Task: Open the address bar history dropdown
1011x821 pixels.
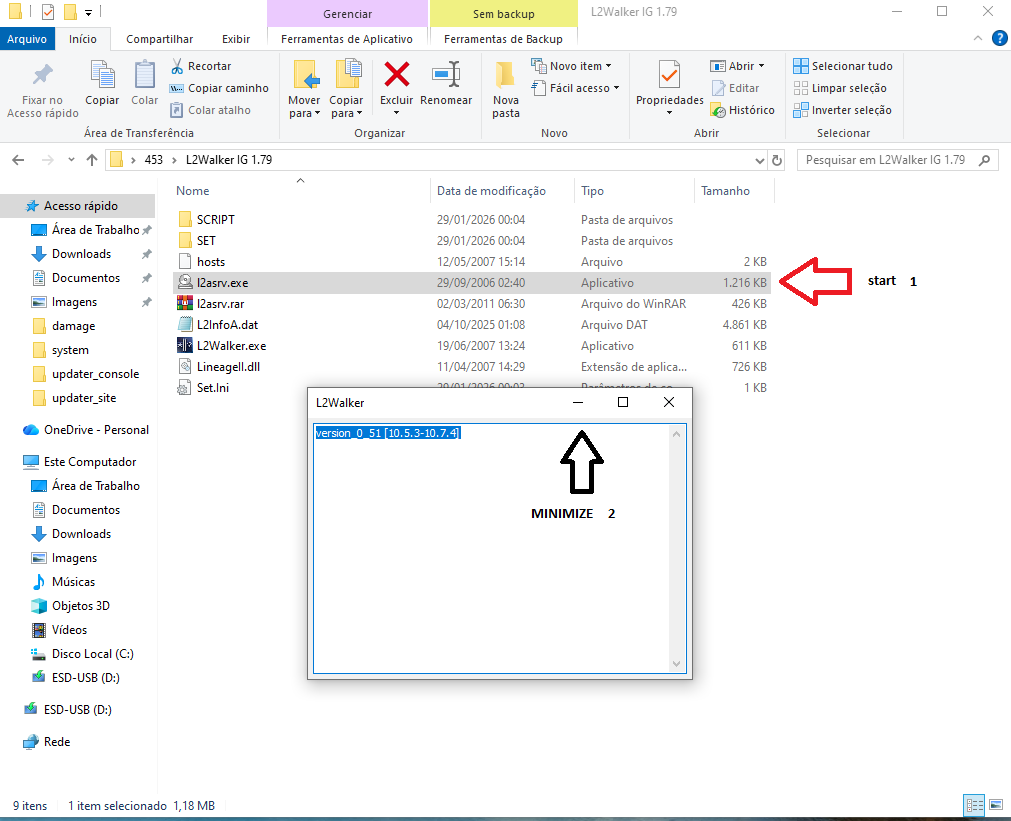Action: pos(760,160)
